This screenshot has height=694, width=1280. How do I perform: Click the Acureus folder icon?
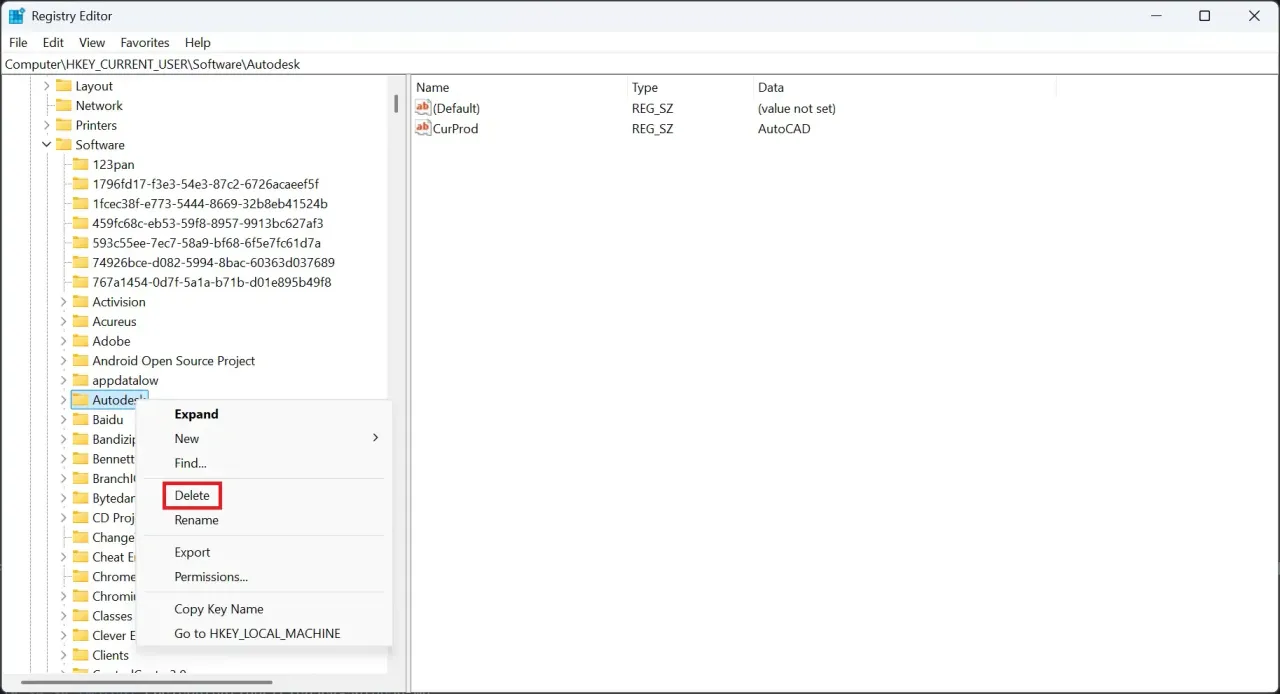click(81, 321)
